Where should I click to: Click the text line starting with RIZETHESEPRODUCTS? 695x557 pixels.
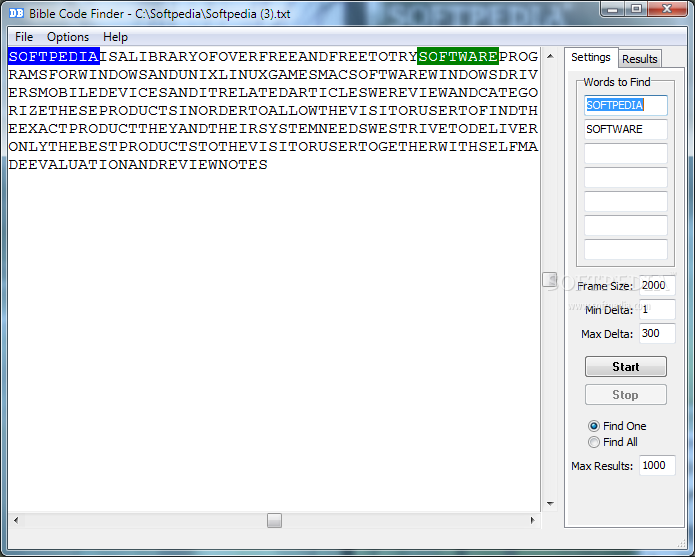pos(273,110)
